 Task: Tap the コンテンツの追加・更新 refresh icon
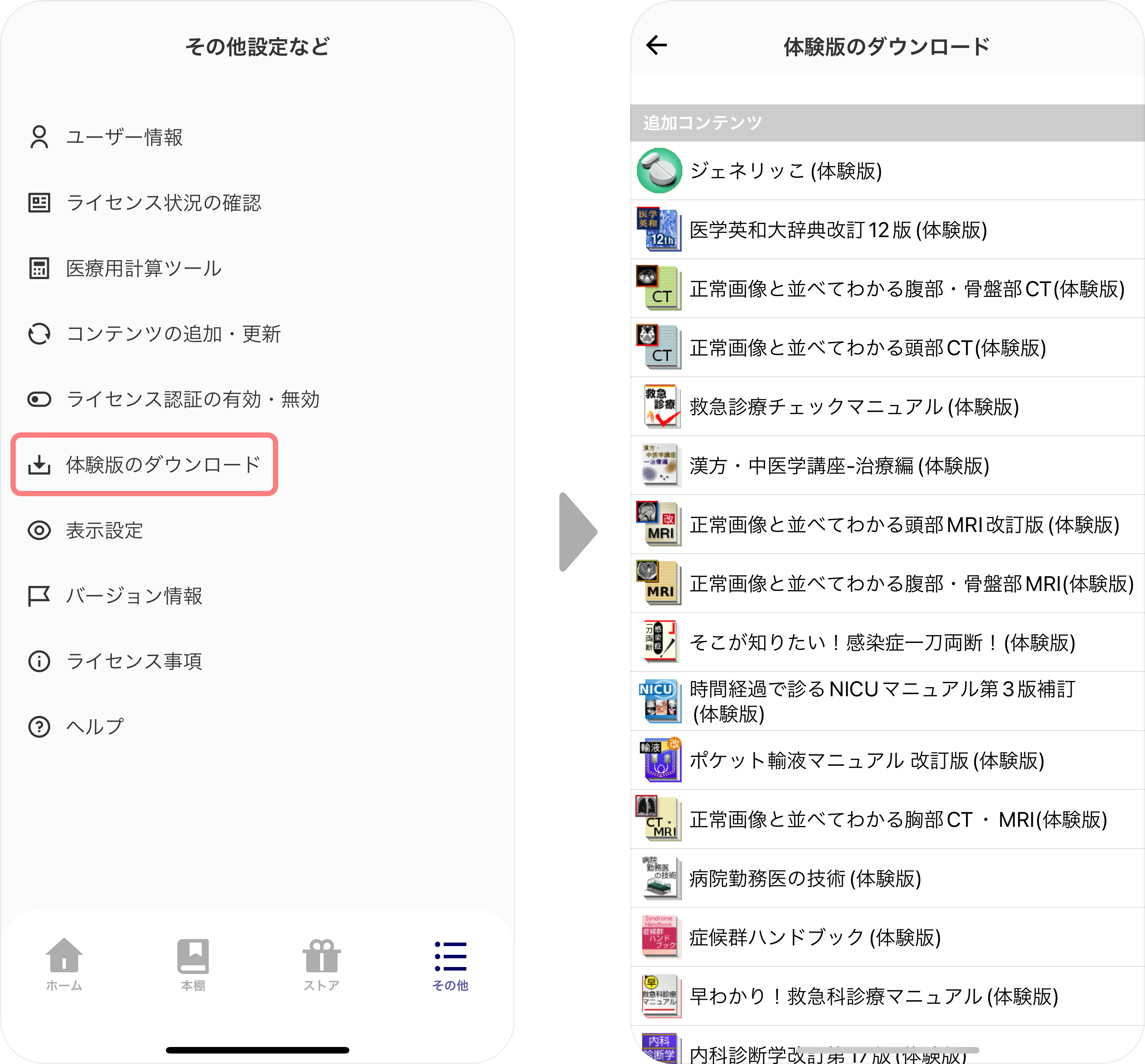(39, 334)
